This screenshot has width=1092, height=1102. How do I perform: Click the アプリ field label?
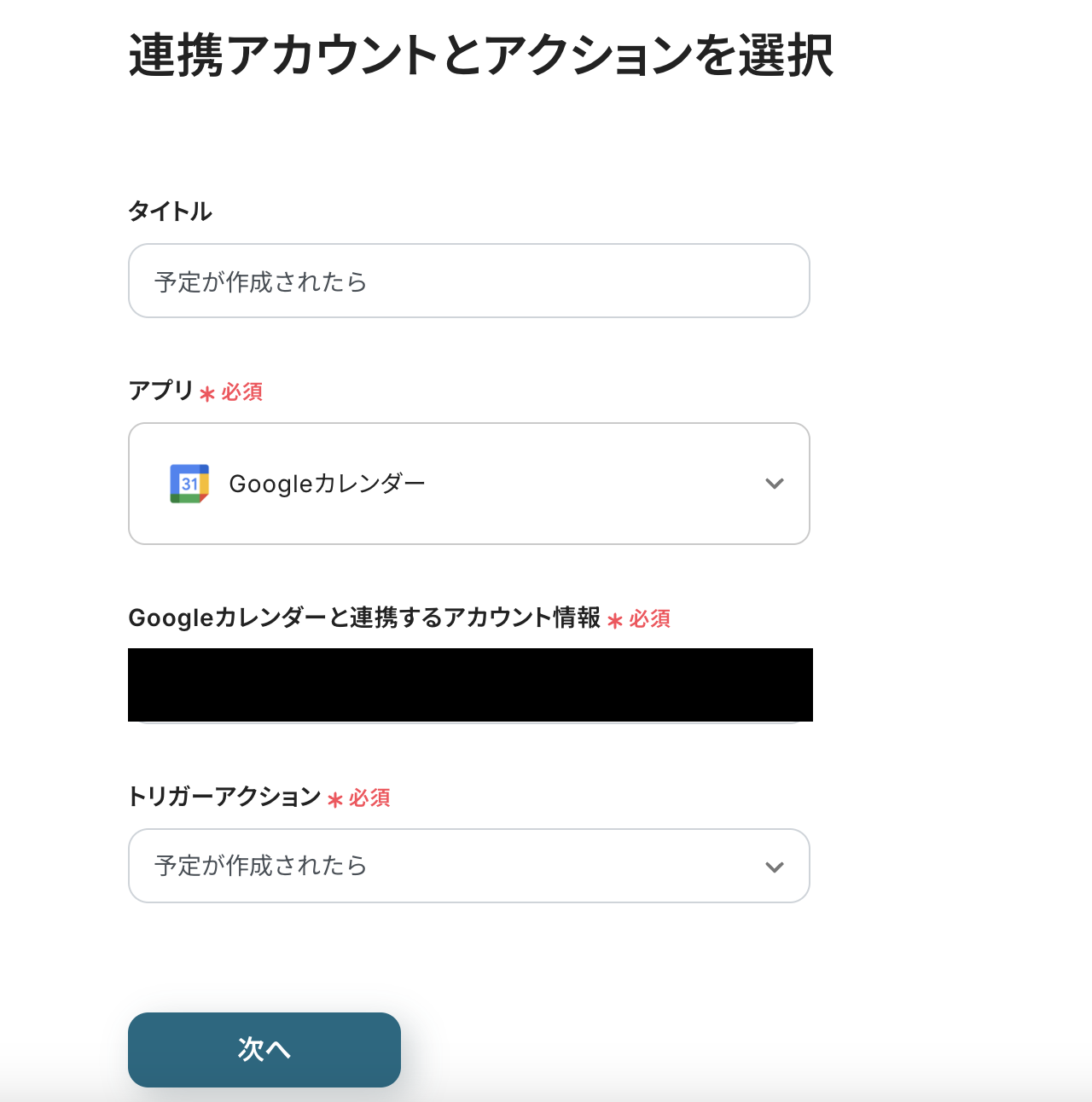click(x=160, y=391)
